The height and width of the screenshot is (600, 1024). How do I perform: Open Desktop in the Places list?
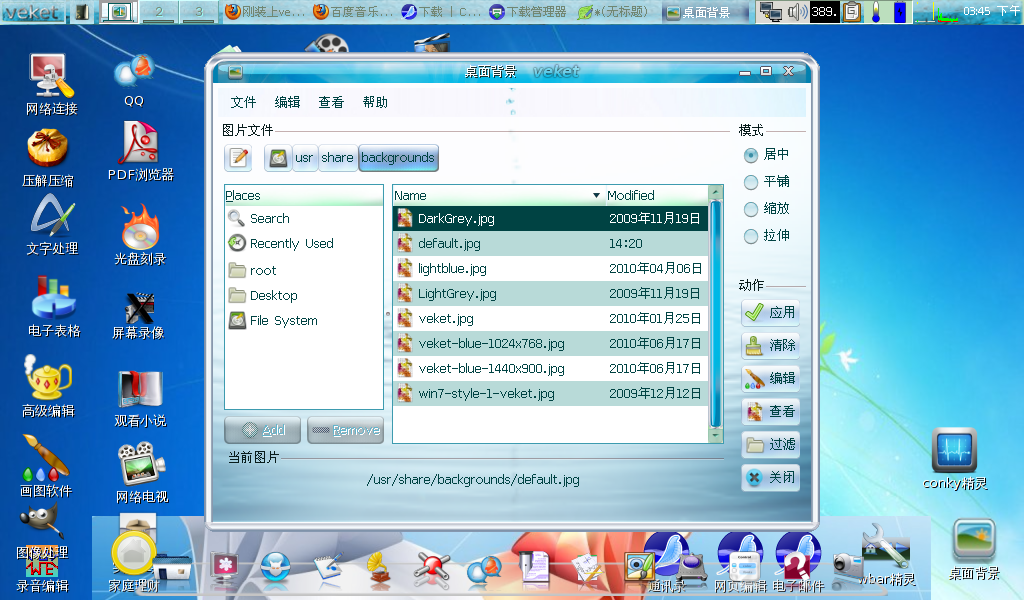coord(304,296)
